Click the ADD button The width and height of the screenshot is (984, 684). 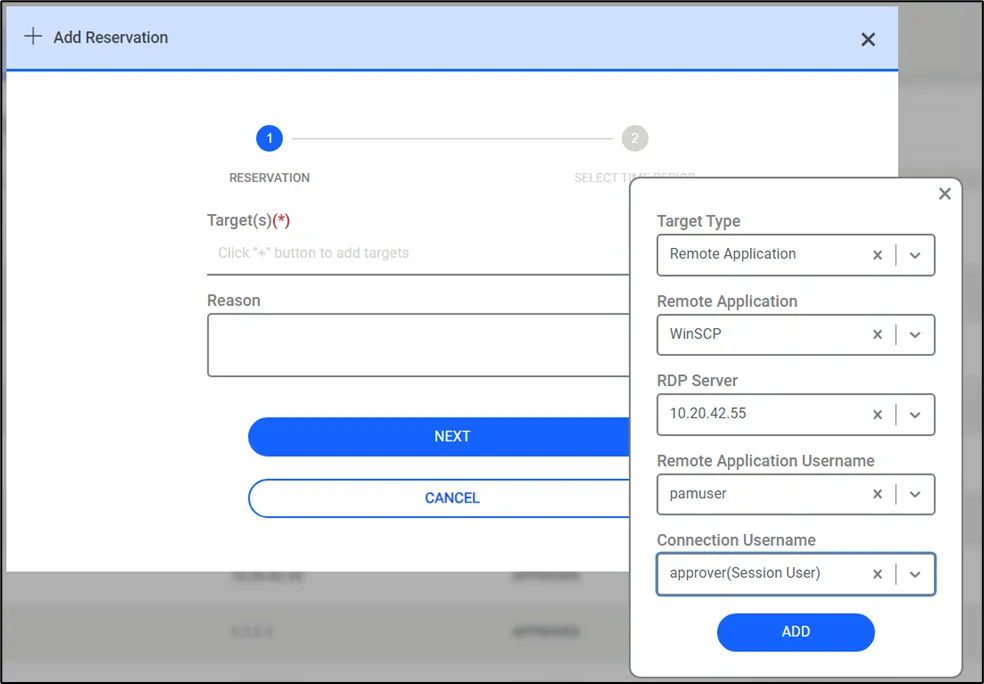click(x=796, y=632)
